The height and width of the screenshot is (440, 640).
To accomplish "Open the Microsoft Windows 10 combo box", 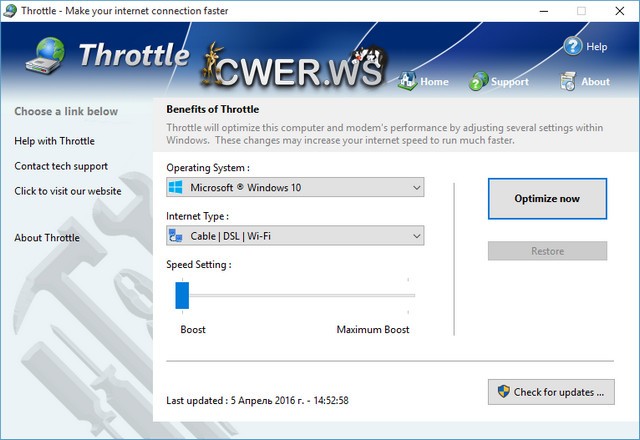I will point(295,188).
